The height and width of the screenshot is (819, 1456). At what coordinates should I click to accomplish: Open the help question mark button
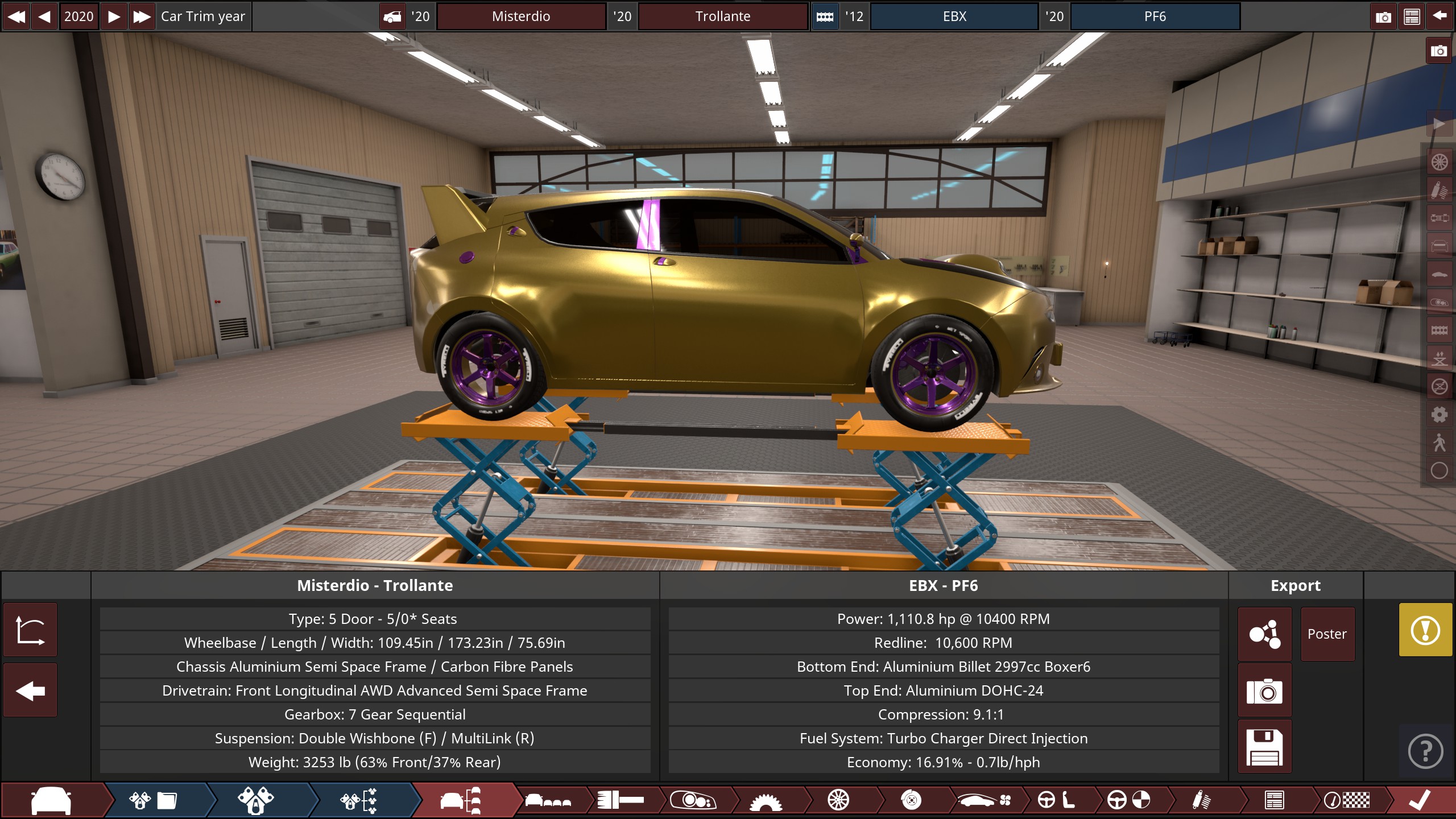[1425, 751]
